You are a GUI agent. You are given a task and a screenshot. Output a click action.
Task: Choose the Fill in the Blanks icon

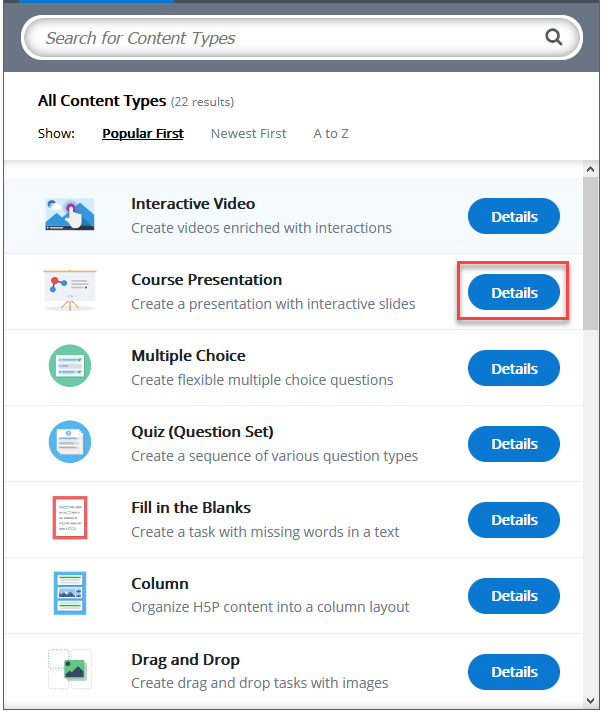coord(70,519)
